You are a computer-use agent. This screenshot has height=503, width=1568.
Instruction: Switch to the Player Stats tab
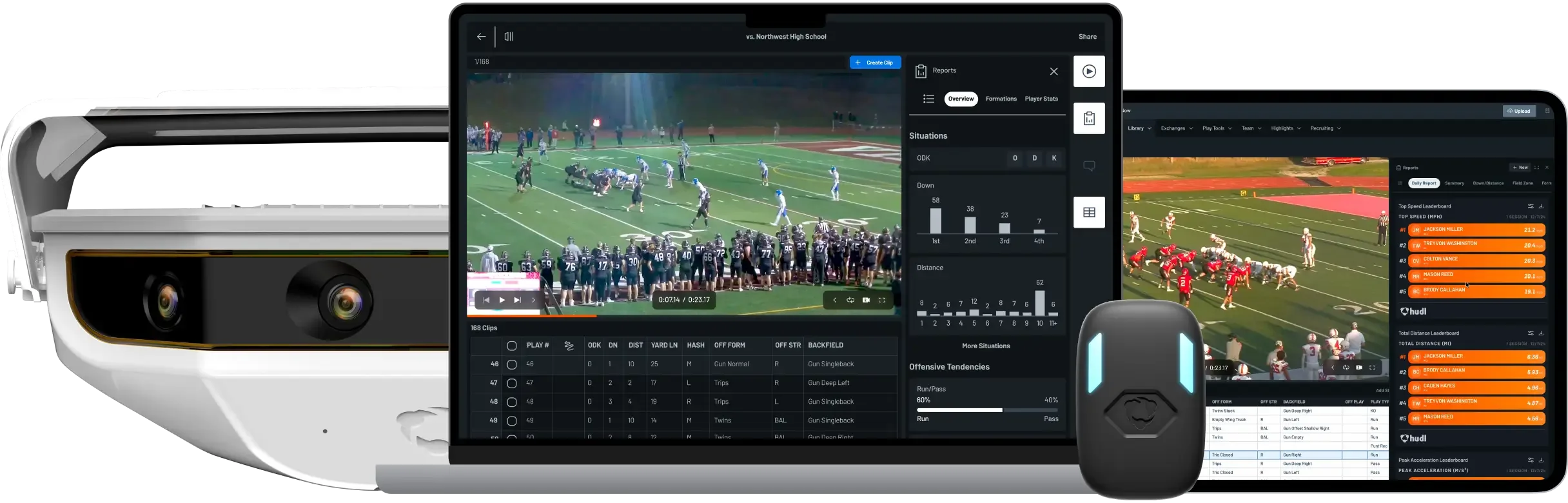(x=1041, y=99)
